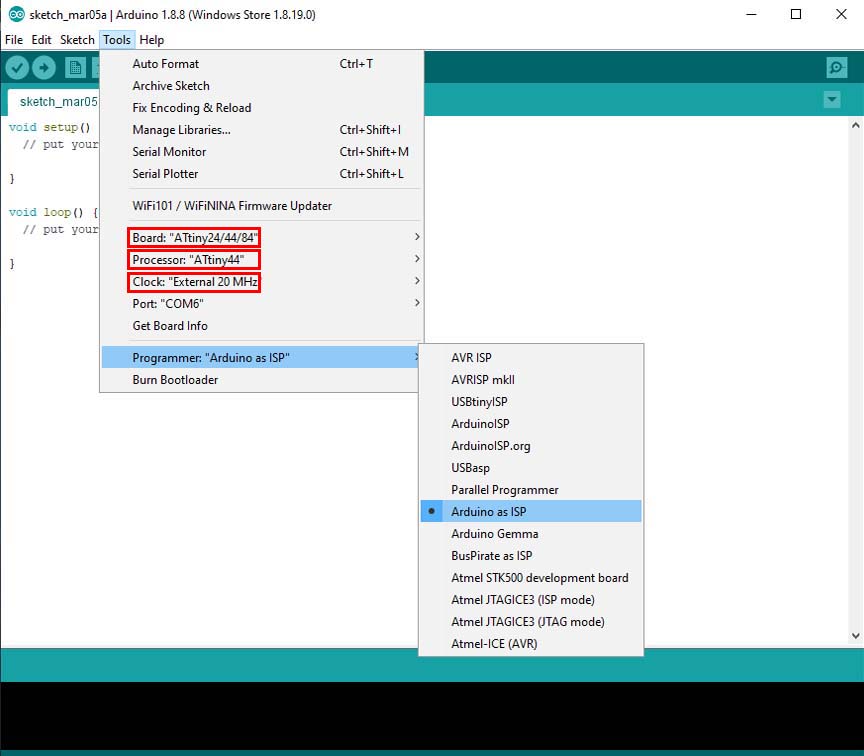This screenshot has height=756, width=864.
Task: Select ArduinoISP.org programmer
Action: pos(531,446)
